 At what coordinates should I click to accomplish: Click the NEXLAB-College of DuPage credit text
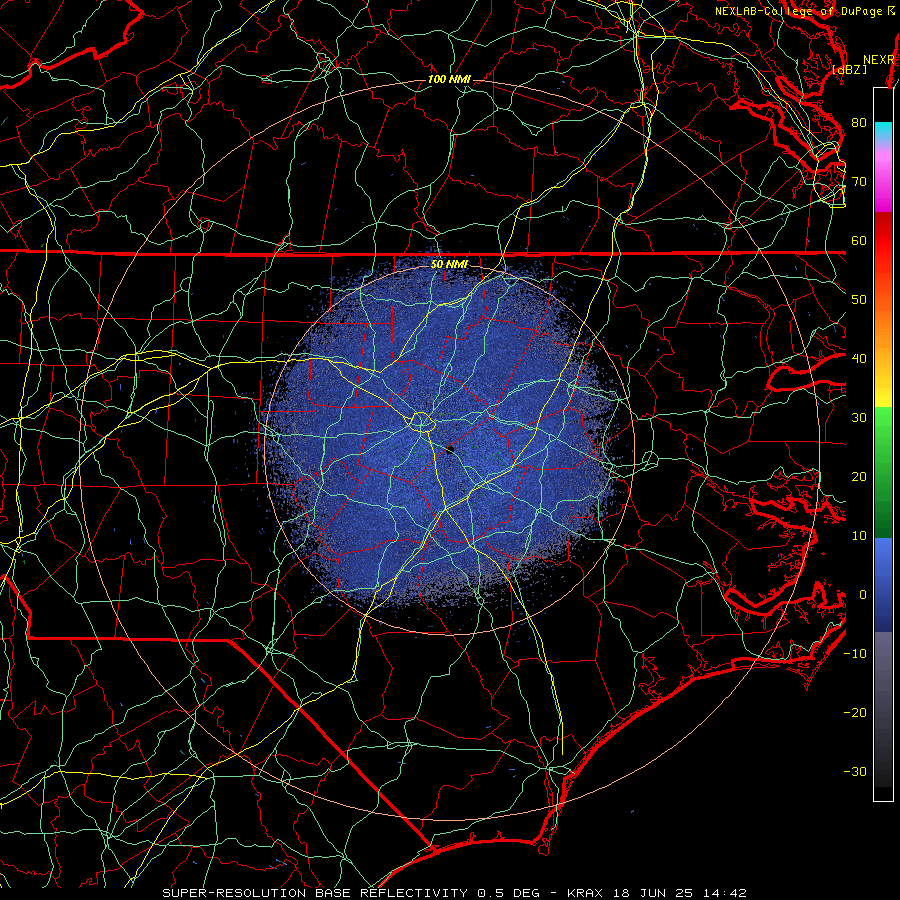[x=799, y=11]
